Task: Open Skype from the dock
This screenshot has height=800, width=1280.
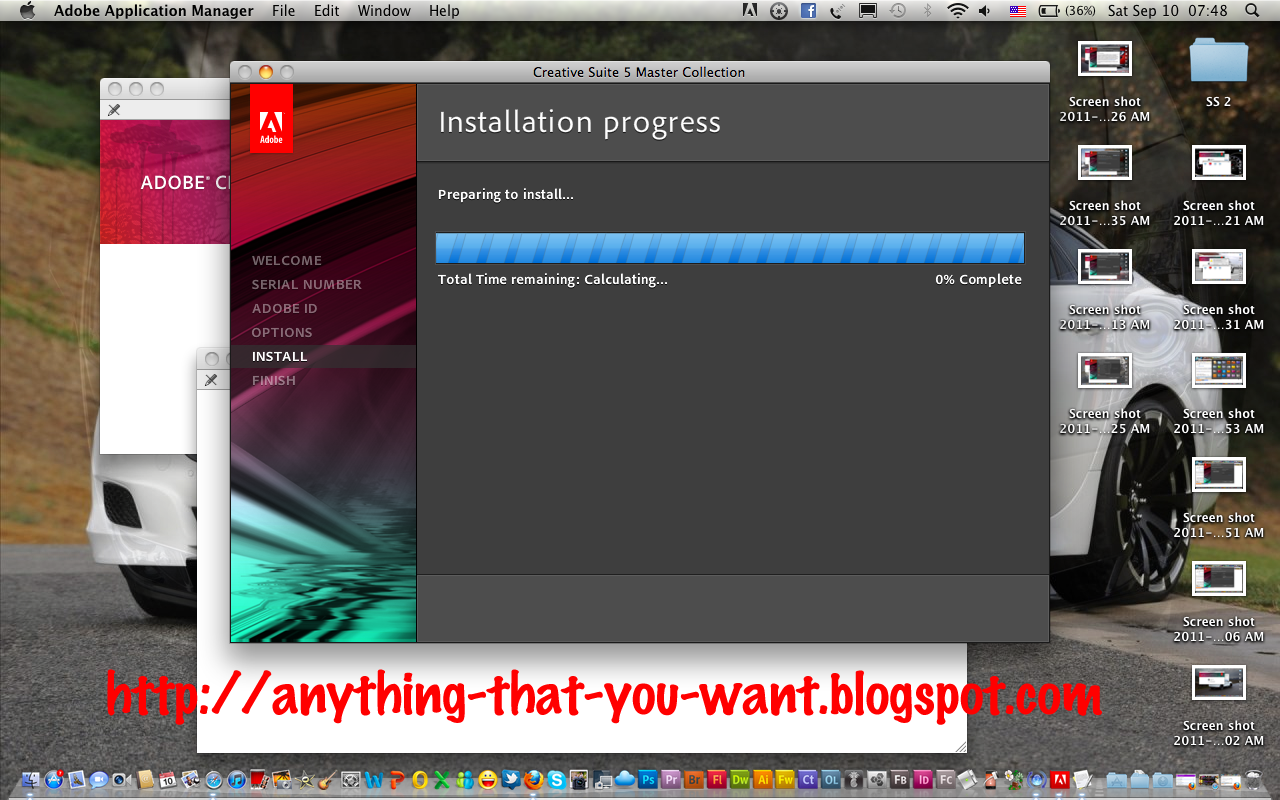Action: pos(556,780)
